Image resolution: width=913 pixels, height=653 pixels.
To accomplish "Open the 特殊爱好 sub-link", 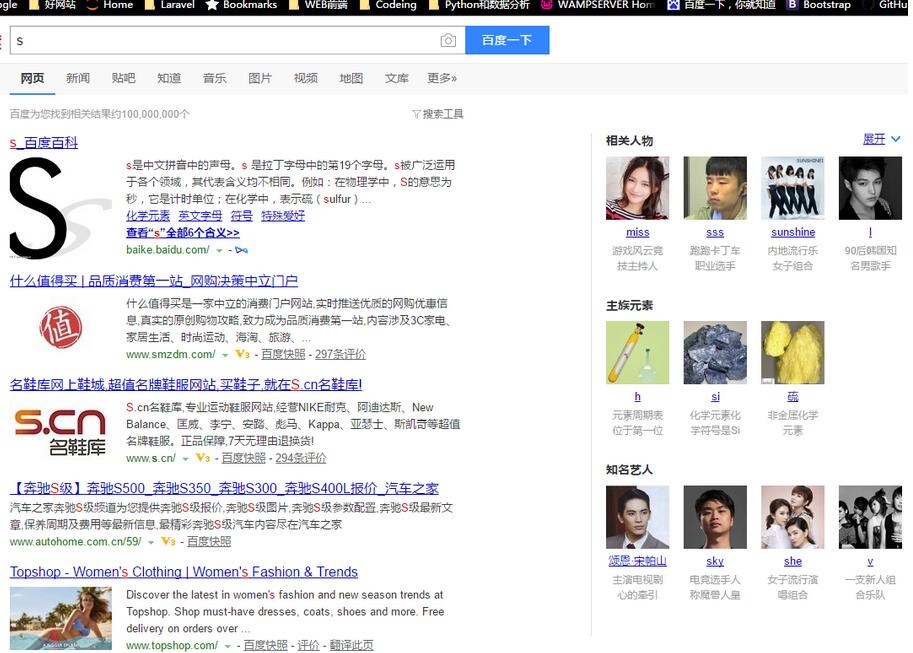I will pyautogui.click(x=283, y=216).
